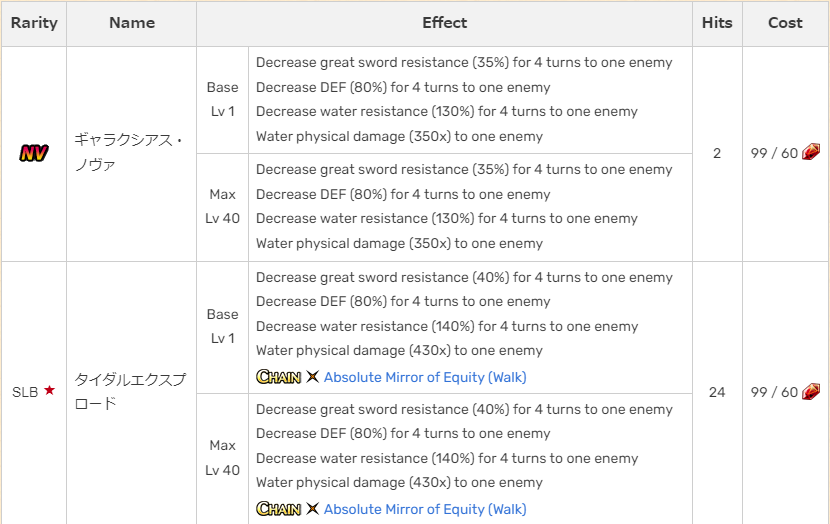Click the Name column header
The height and width of the screenshot is (524, 830).
(132, 23)
